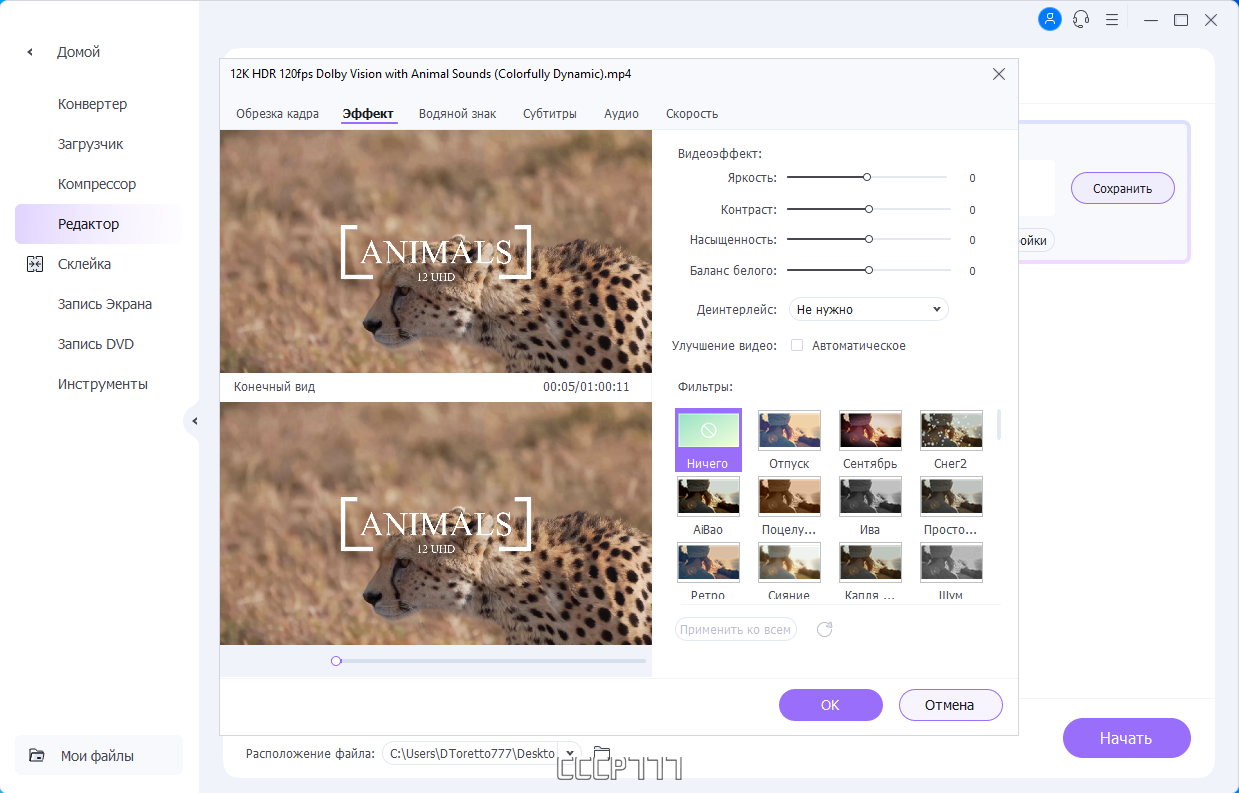
Task: Apply the Отпуск filter
Action: [x=789, y=439]
